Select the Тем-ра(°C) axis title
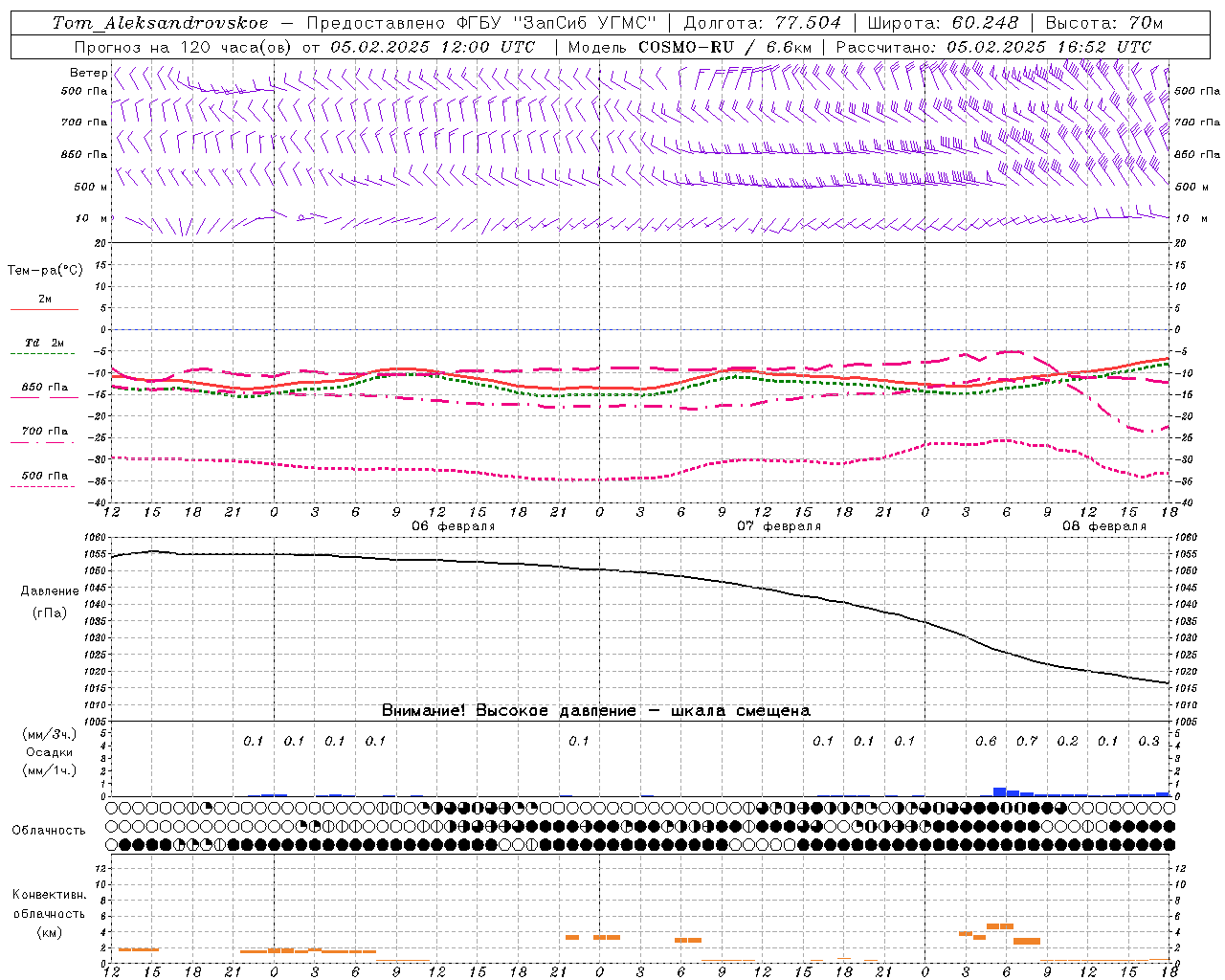 coord(45,271)
